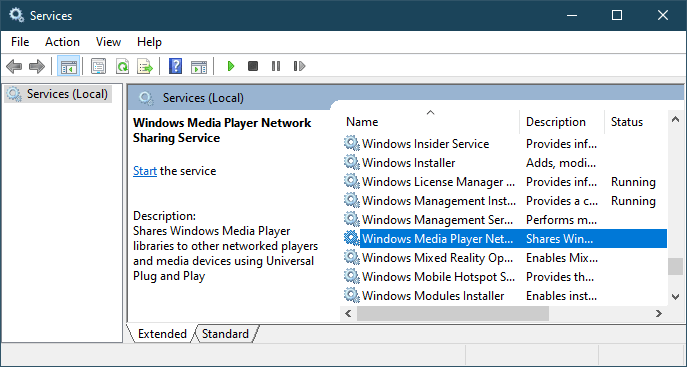Screen dimensions: 687x367
Task: Click gear icon in Services (Local) header
Action: 146,98
